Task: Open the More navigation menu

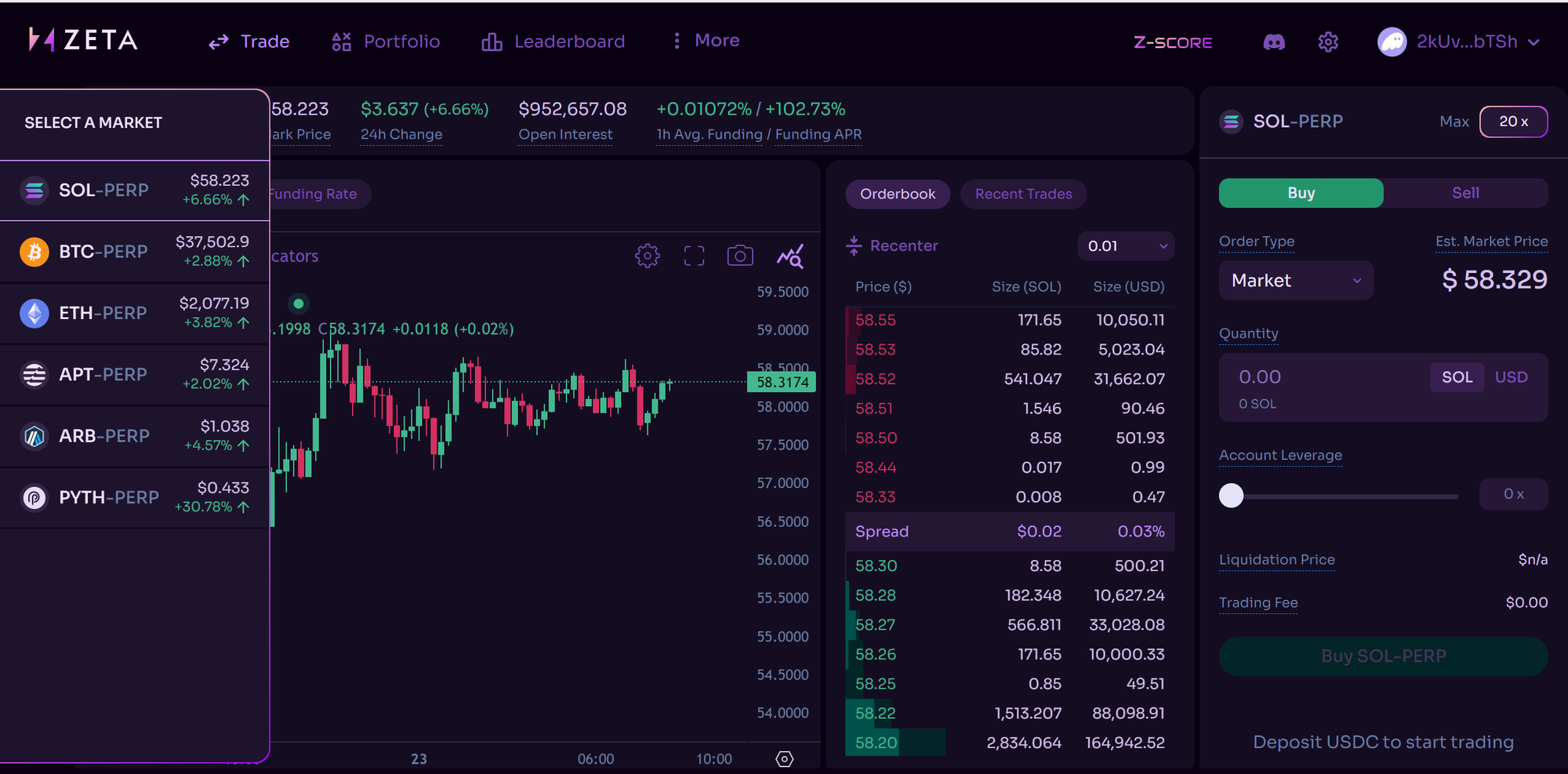Action: (706, 41)
